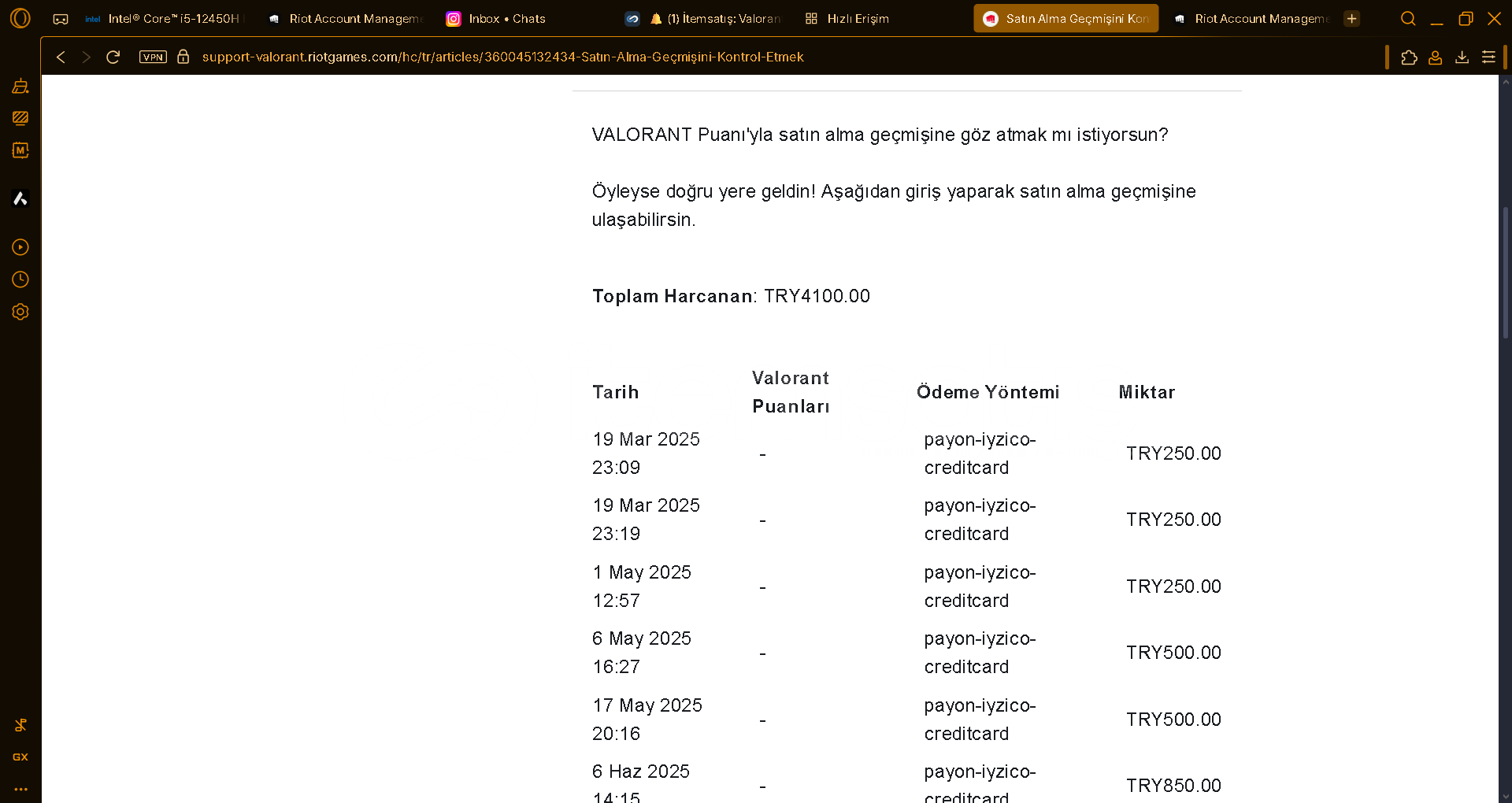The height and width of the screenshot is (803, 1512).
Task: Switch to the last Riot Account Management tab
Action: point(1252,18)
